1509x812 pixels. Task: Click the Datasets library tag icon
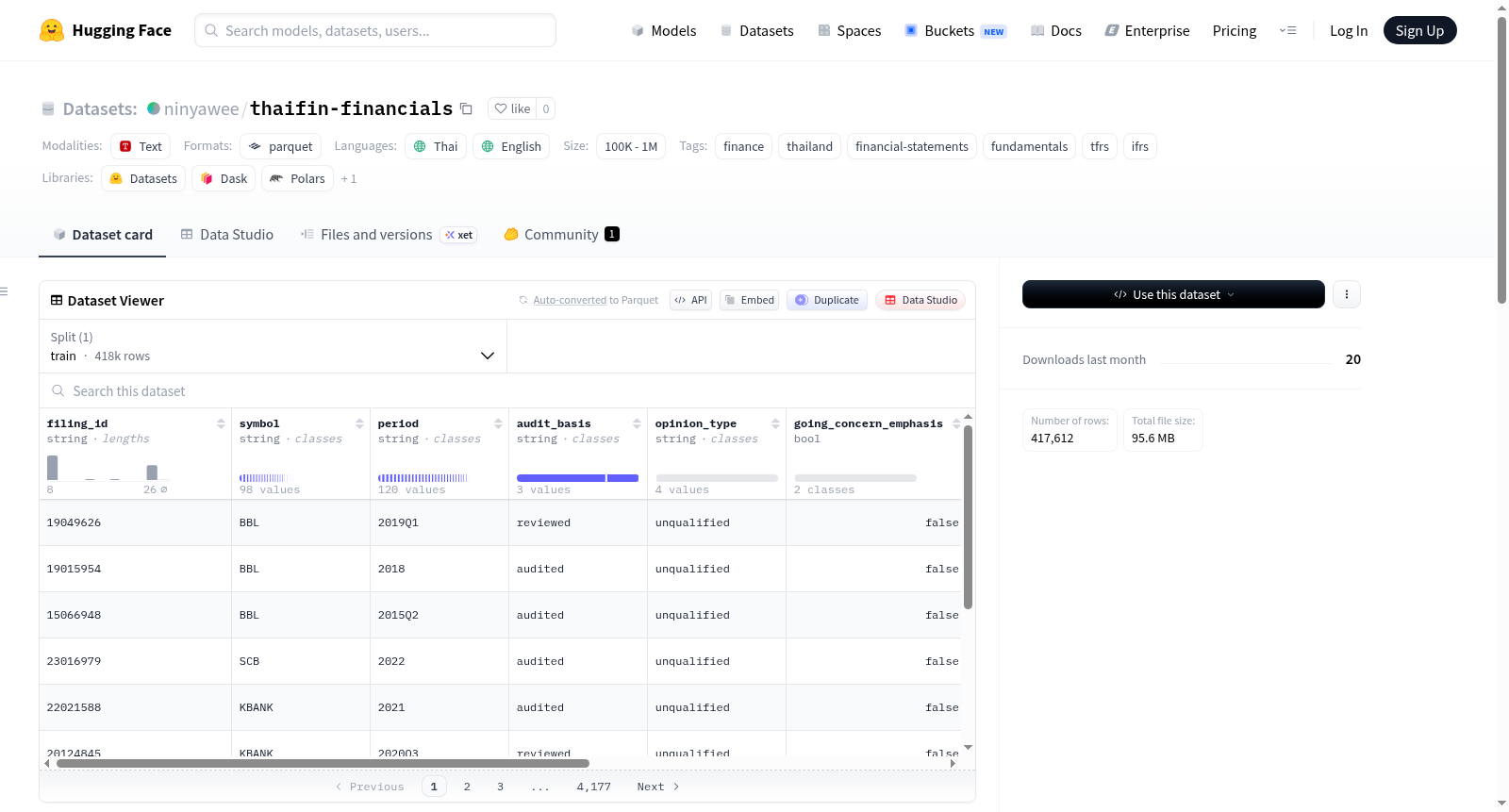[x=116, y=178]
